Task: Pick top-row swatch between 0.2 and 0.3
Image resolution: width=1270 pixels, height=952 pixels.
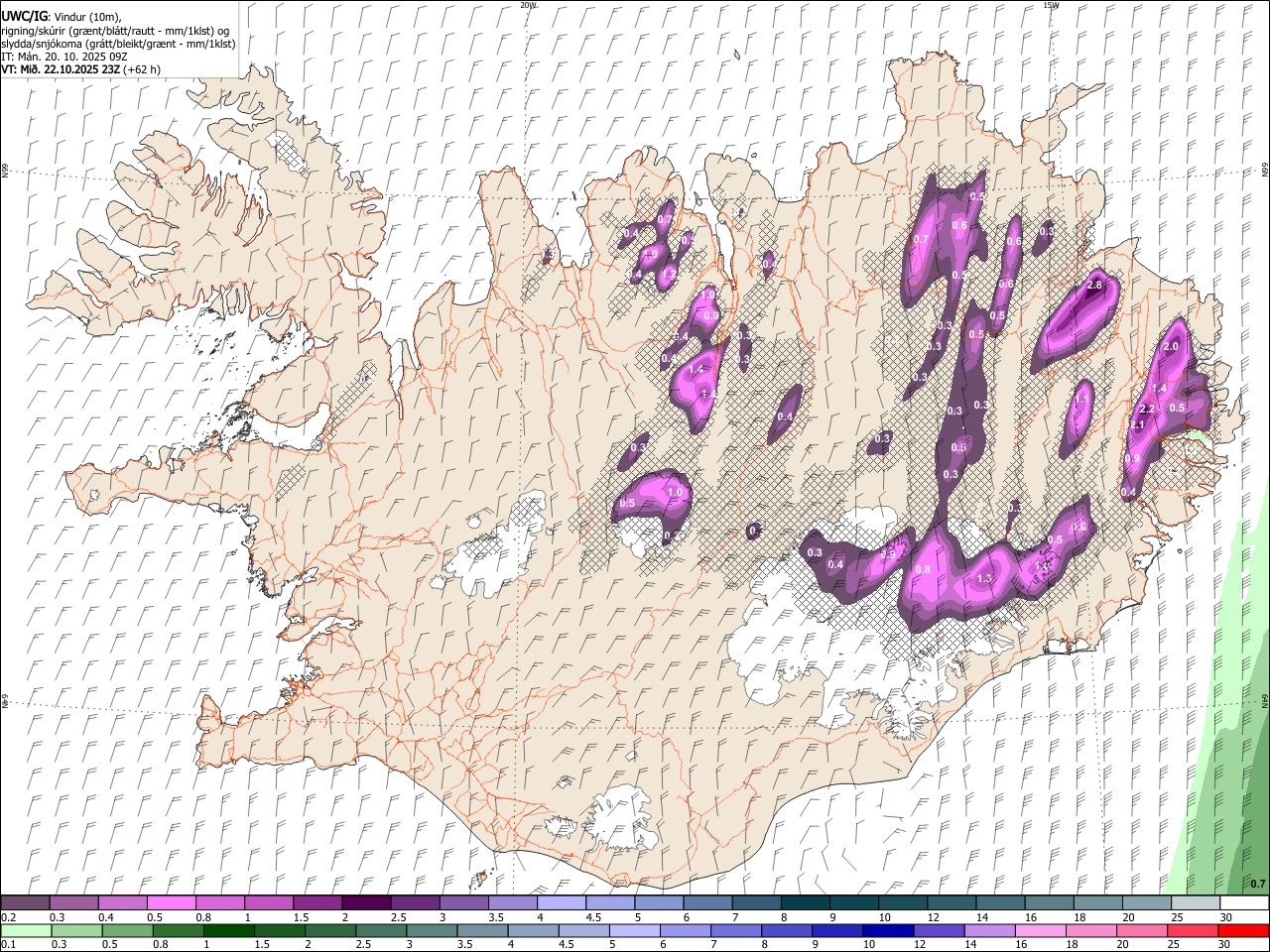Action: [x=25, y=903]
